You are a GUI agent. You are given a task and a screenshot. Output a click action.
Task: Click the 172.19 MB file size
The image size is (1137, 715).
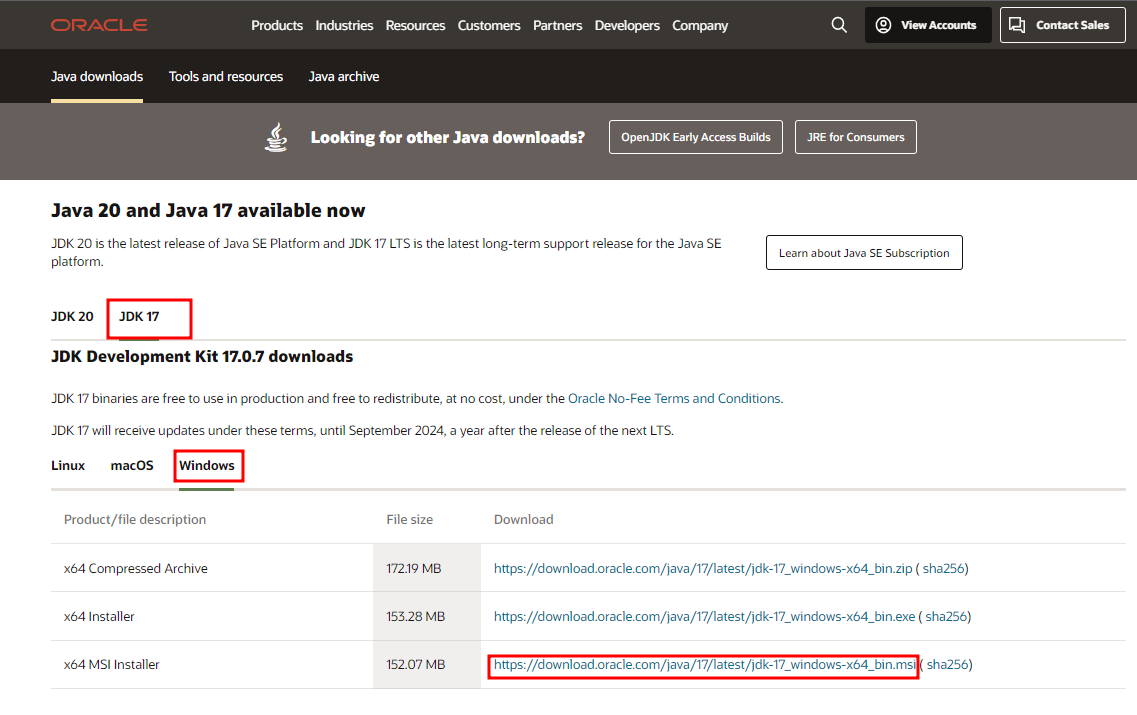413,569
